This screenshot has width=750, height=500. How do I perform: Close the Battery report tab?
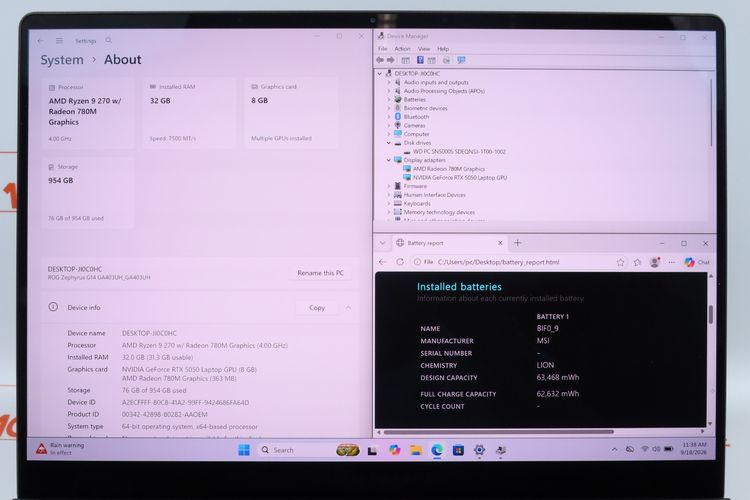click(x=500, y=243)
